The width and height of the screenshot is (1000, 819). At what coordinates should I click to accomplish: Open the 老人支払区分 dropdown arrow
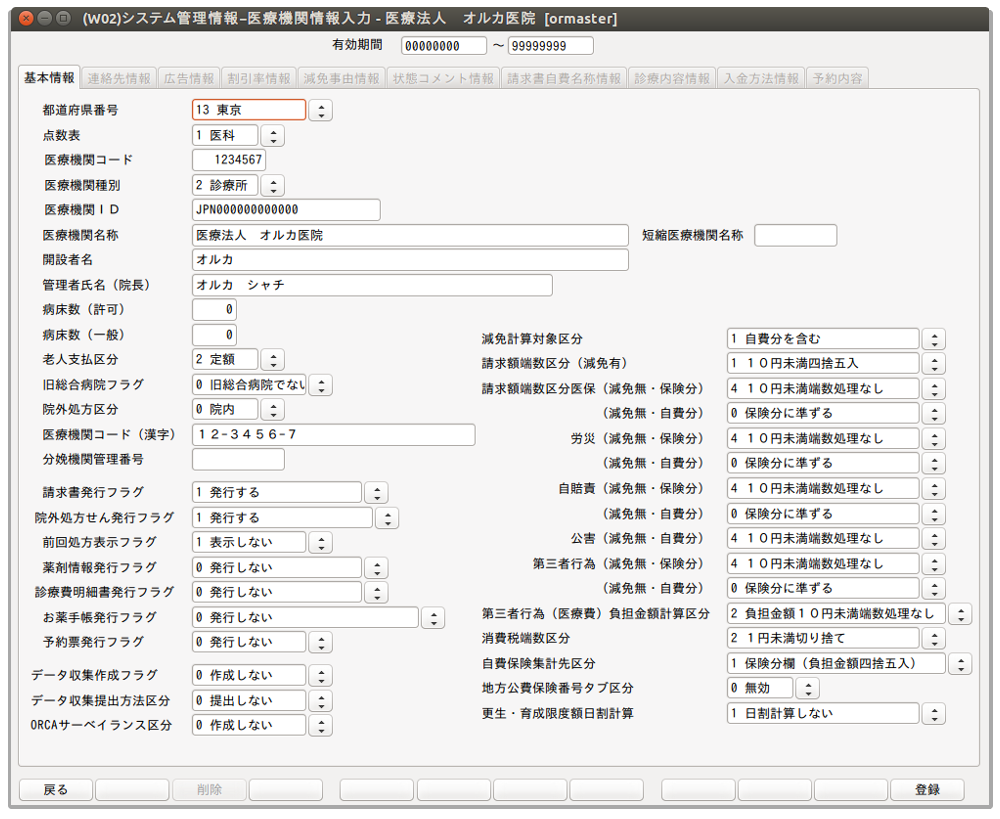[x=273, y=360]
